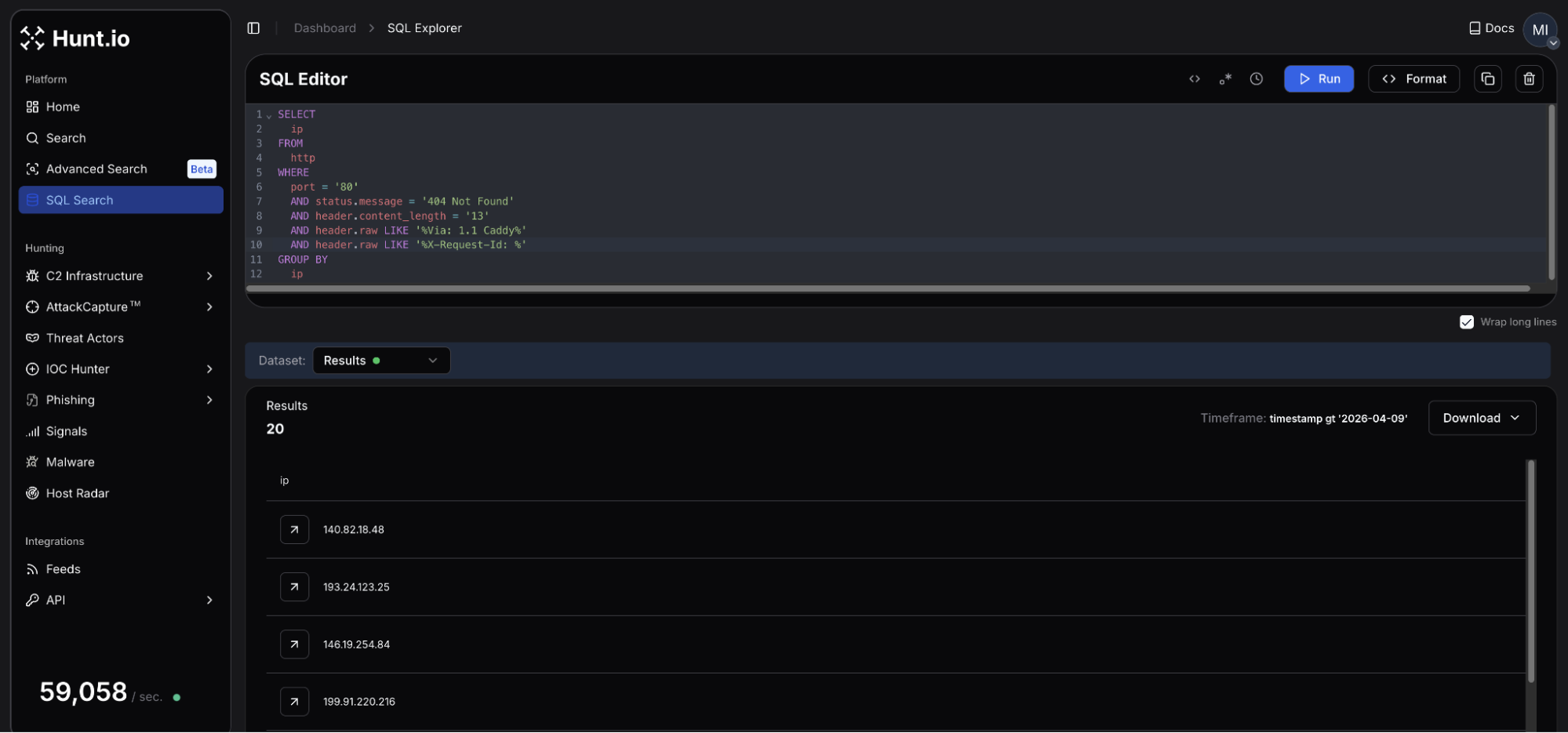
Task: Go to Threat Actors page
Action: [85, 338]
